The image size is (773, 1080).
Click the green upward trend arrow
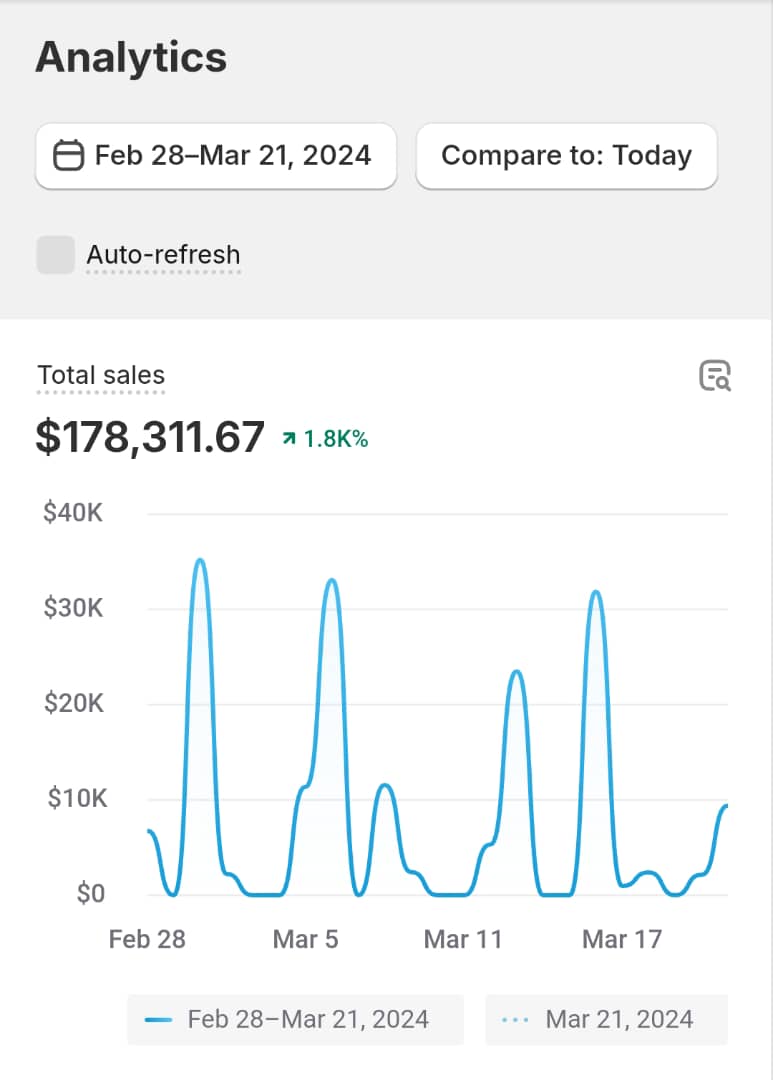[x=290, y=439]
